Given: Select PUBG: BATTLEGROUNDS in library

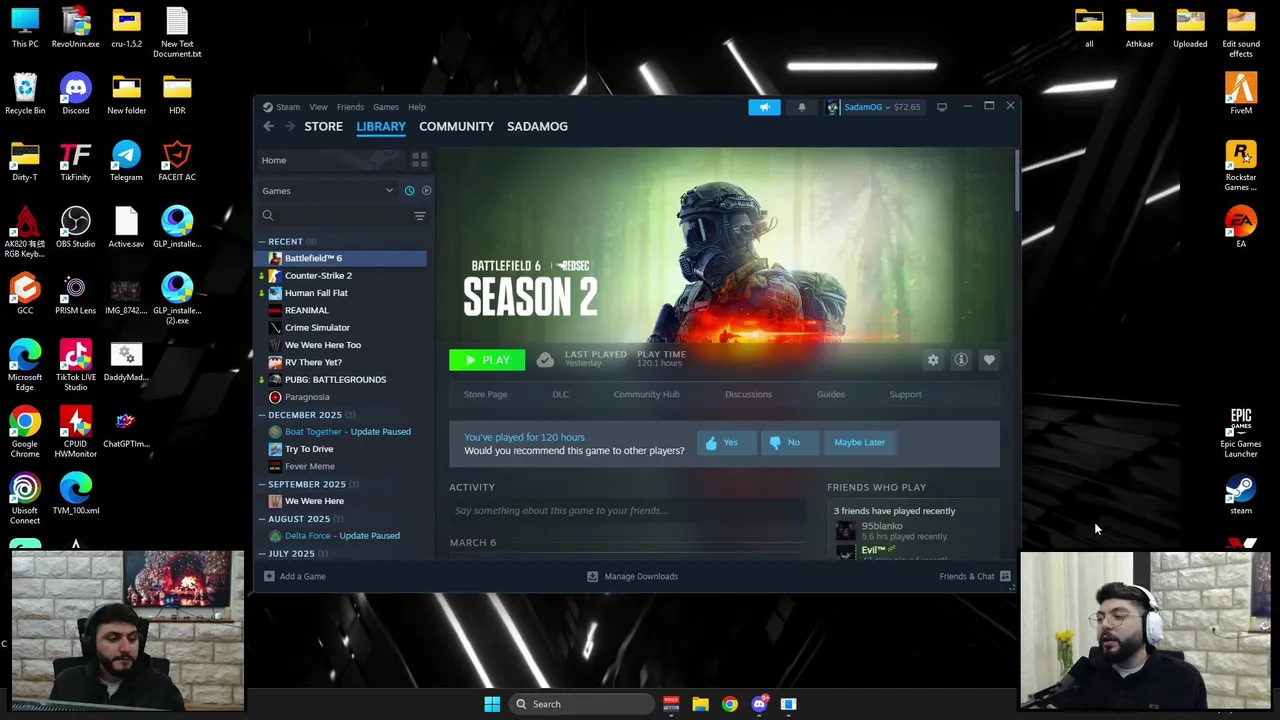Looking at the screenshot, I should pos(335,380).
